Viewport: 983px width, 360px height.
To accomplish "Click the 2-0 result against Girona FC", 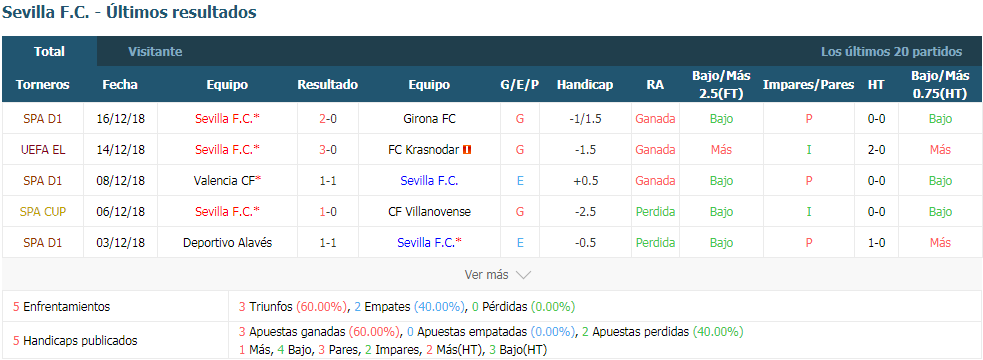I will (328, 119).
